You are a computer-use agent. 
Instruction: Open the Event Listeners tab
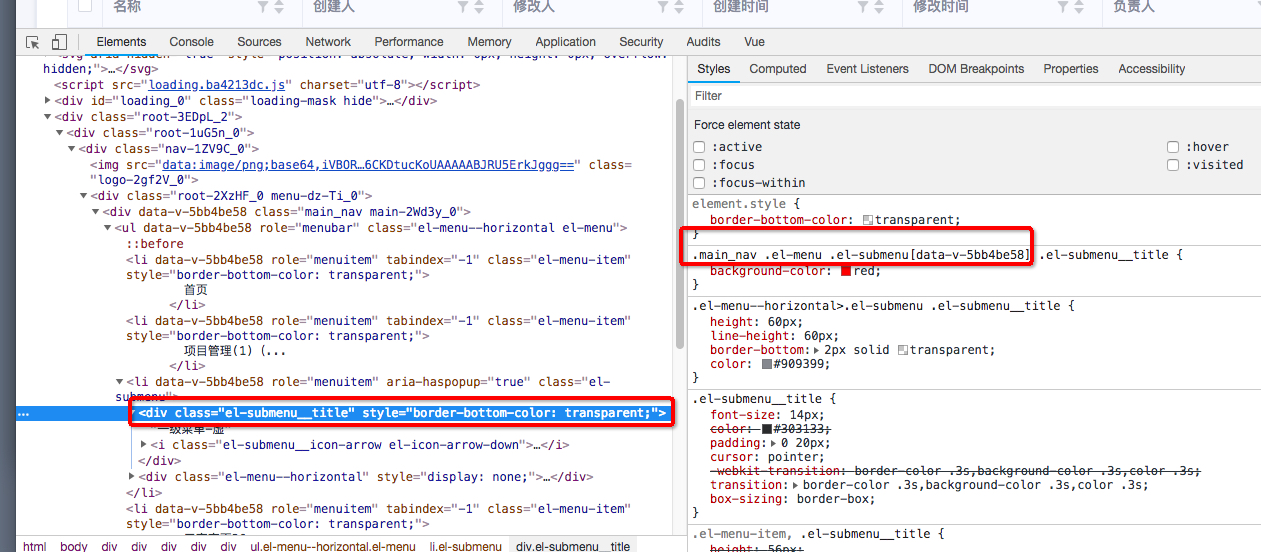click(x=867, y=69)
